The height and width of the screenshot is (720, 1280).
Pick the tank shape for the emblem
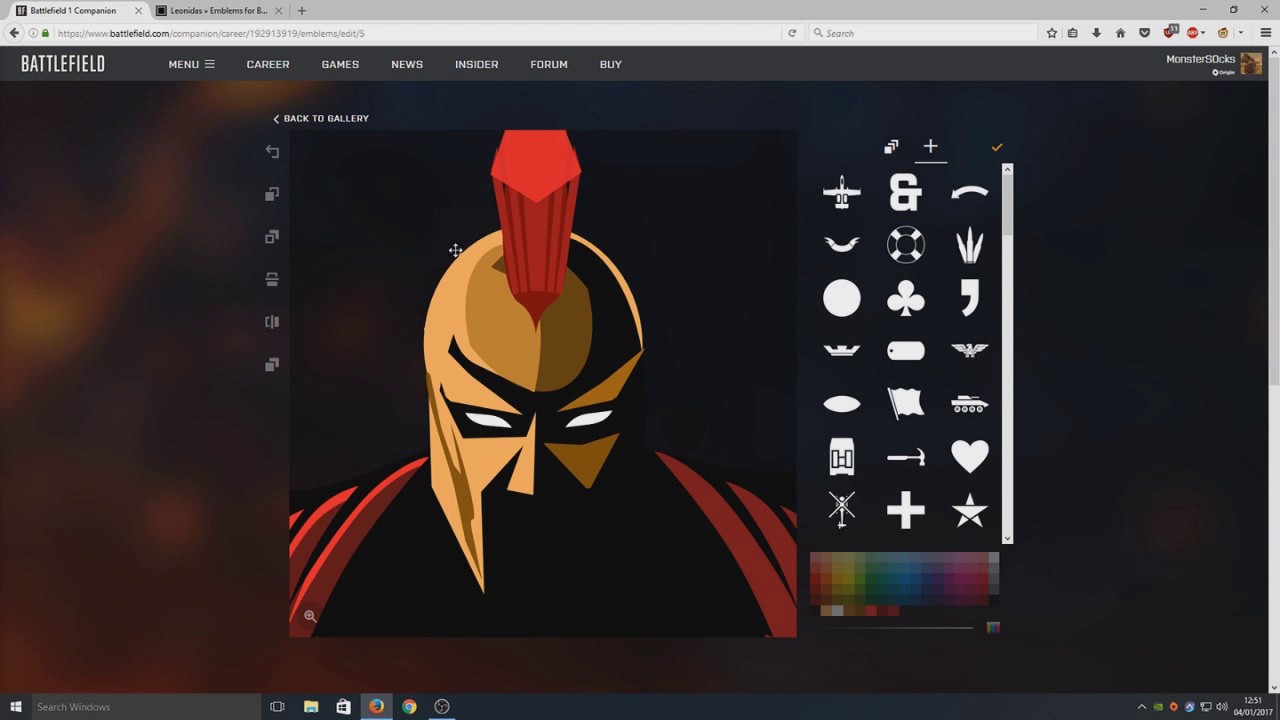pyautogui.click(x=969, y=403)
